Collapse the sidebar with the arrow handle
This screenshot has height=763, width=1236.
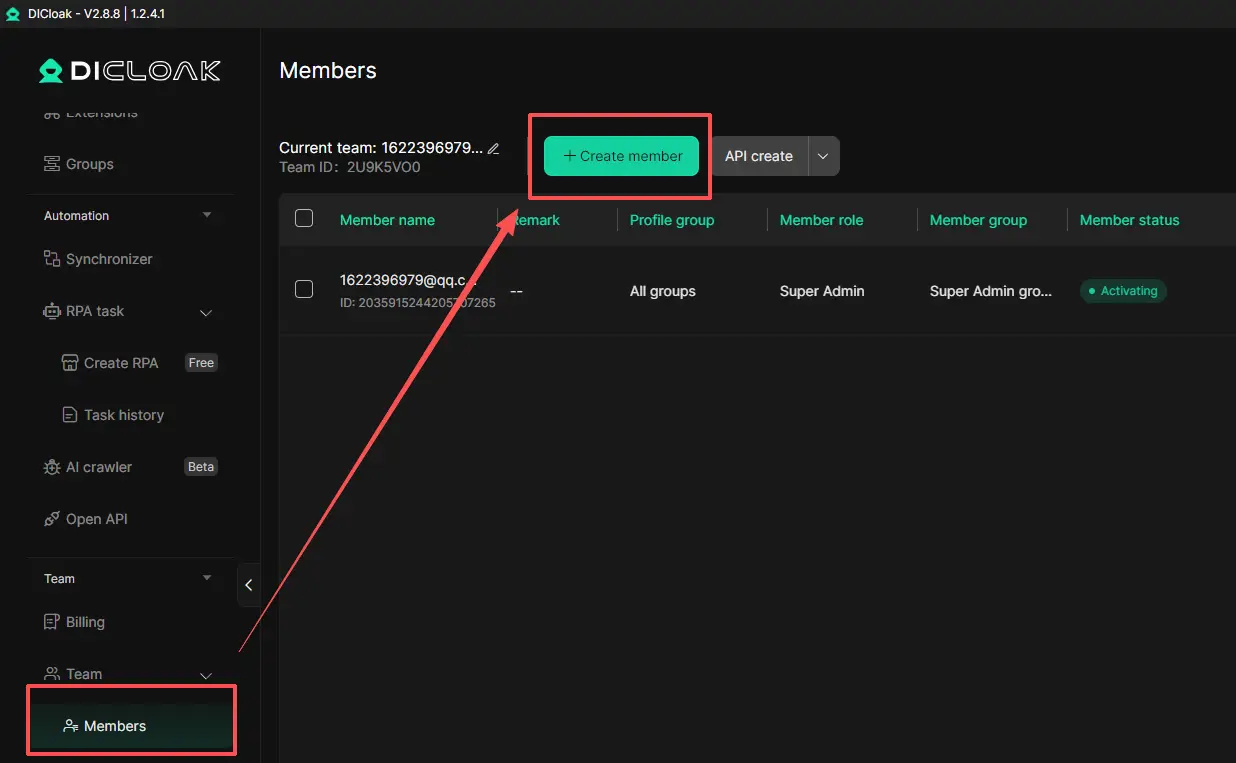[x=249, y=585]
